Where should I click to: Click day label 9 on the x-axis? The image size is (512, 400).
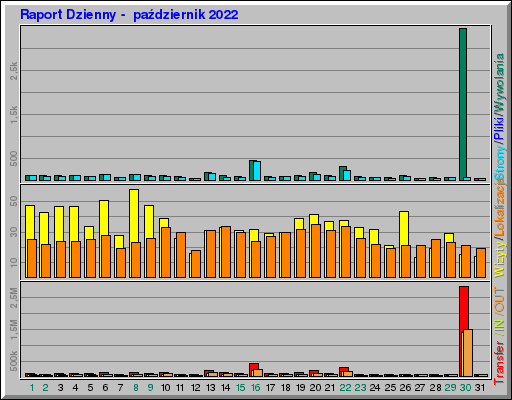click(151, 388)
